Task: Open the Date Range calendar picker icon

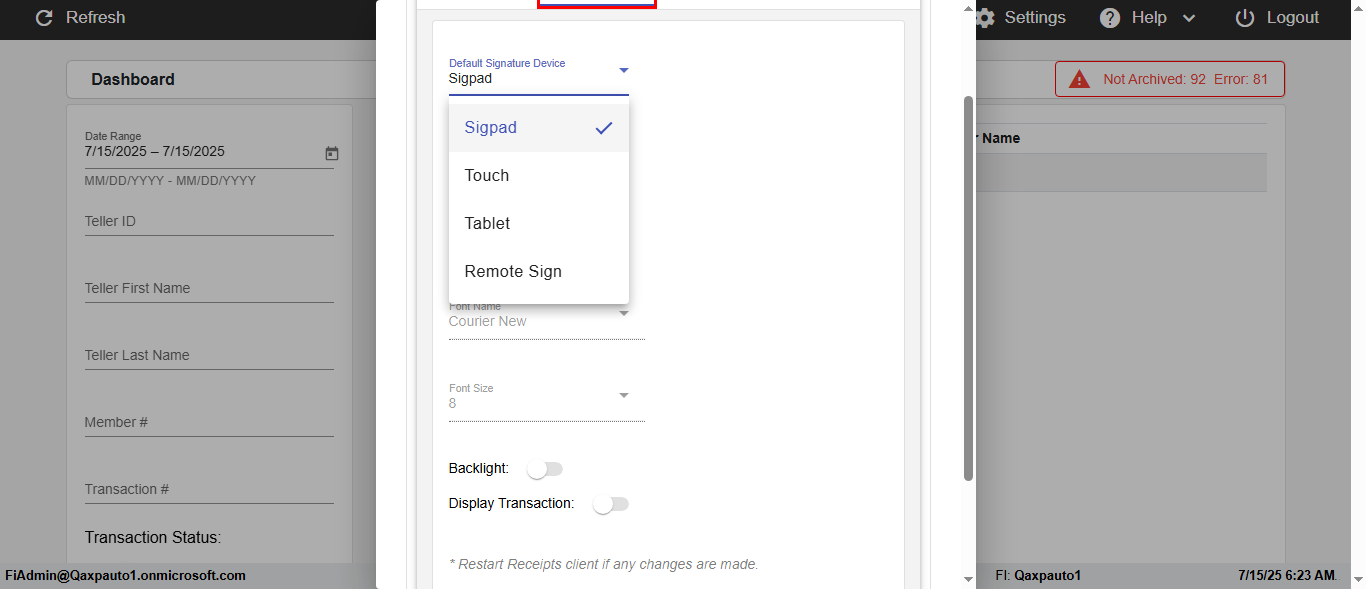Action: pyautogui.click(x=332, y=153)
